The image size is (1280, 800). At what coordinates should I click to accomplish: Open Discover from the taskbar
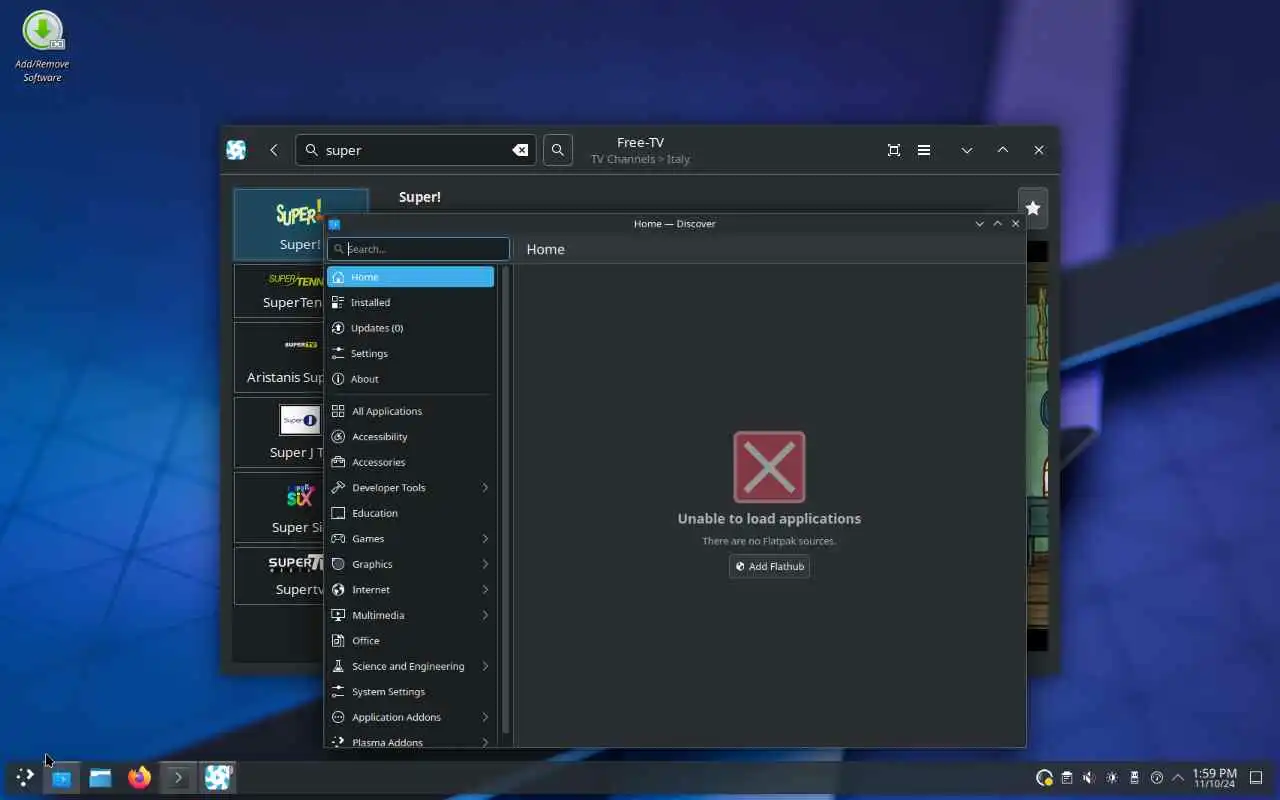(62, 777)
